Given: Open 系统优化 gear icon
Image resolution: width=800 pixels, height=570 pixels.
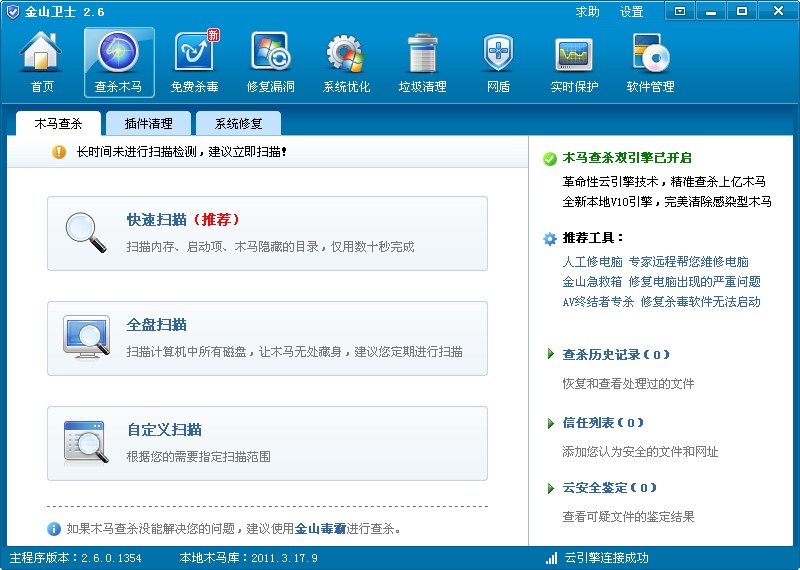Looking at the screenshot, I should [x=346, y=53].
